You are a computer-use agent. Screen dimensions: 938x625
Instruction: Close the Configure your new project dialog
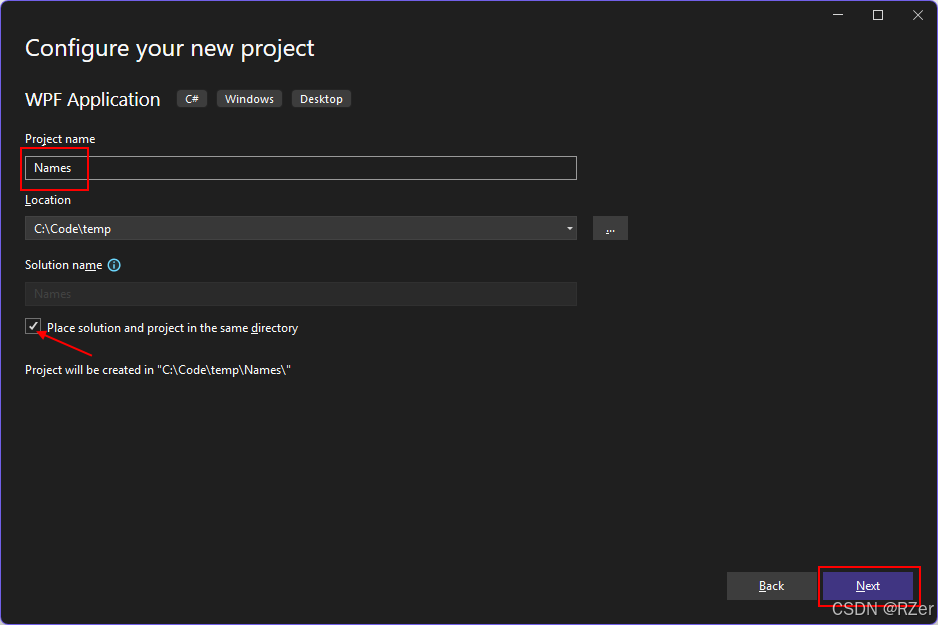[x=918, y=15]
